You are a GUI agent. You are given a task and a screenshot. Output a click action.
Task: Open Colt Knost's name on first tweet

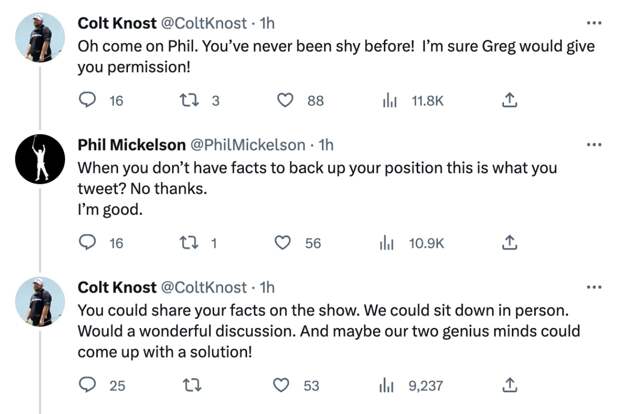tap(117, 23)
